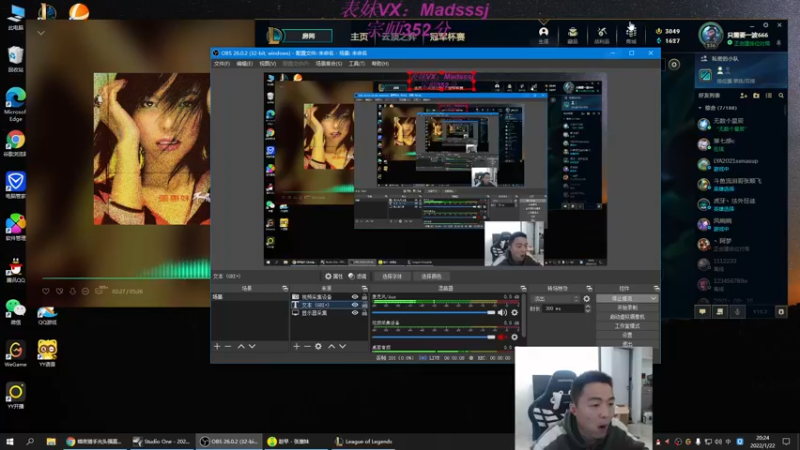Select friend 无数个星辰 in League friends list
The height and width of the screenshot is (450, 800).
tap(741, 124)
